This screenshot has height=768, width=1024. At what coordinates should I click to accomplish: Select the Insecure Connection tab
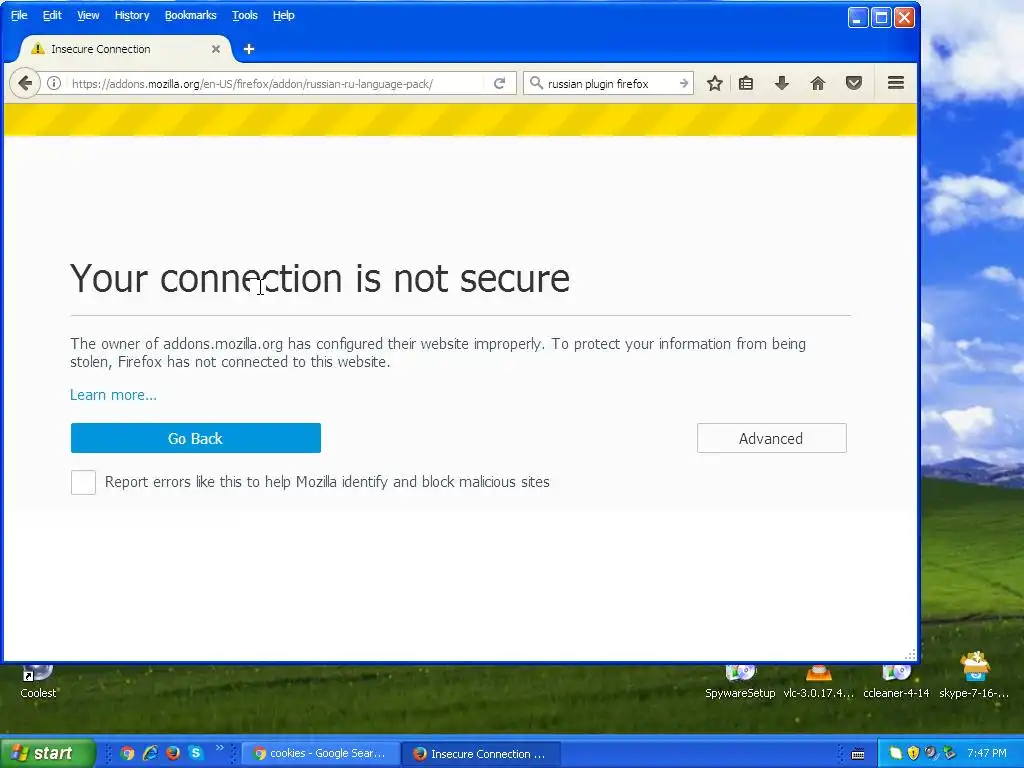[124, 49]
